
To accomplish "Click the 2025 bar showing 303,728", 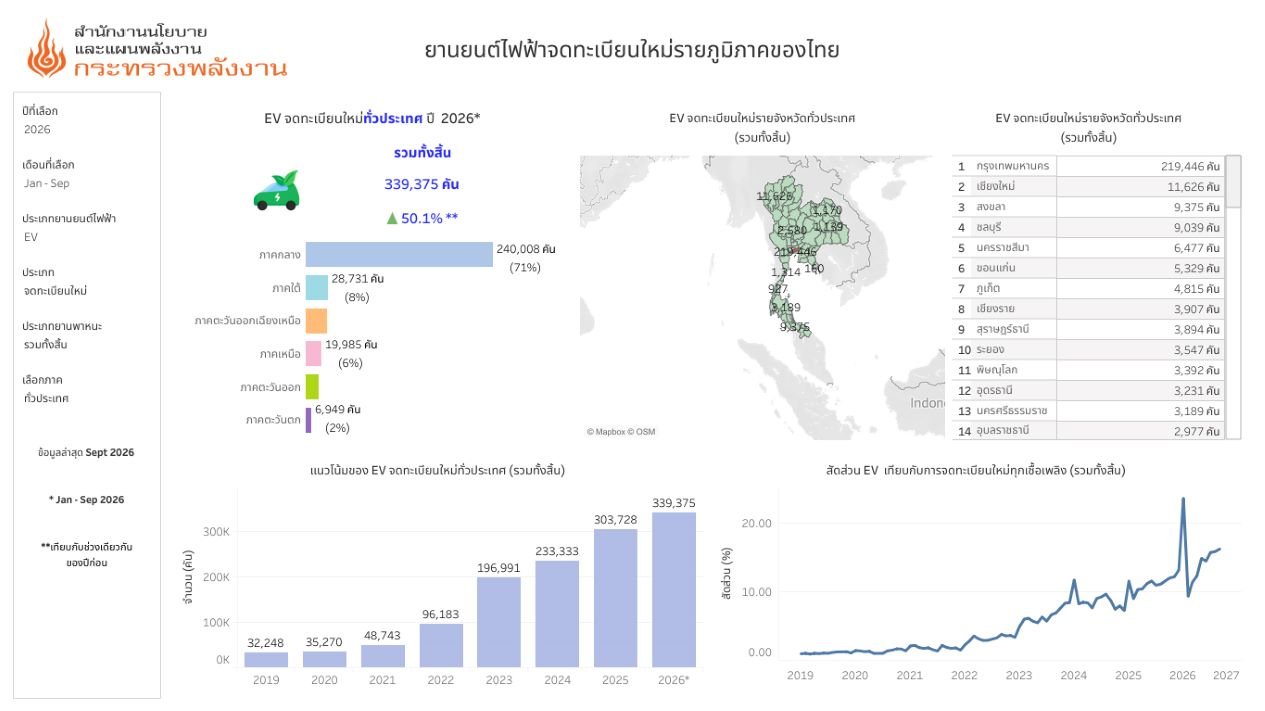I will pos(616,598).
